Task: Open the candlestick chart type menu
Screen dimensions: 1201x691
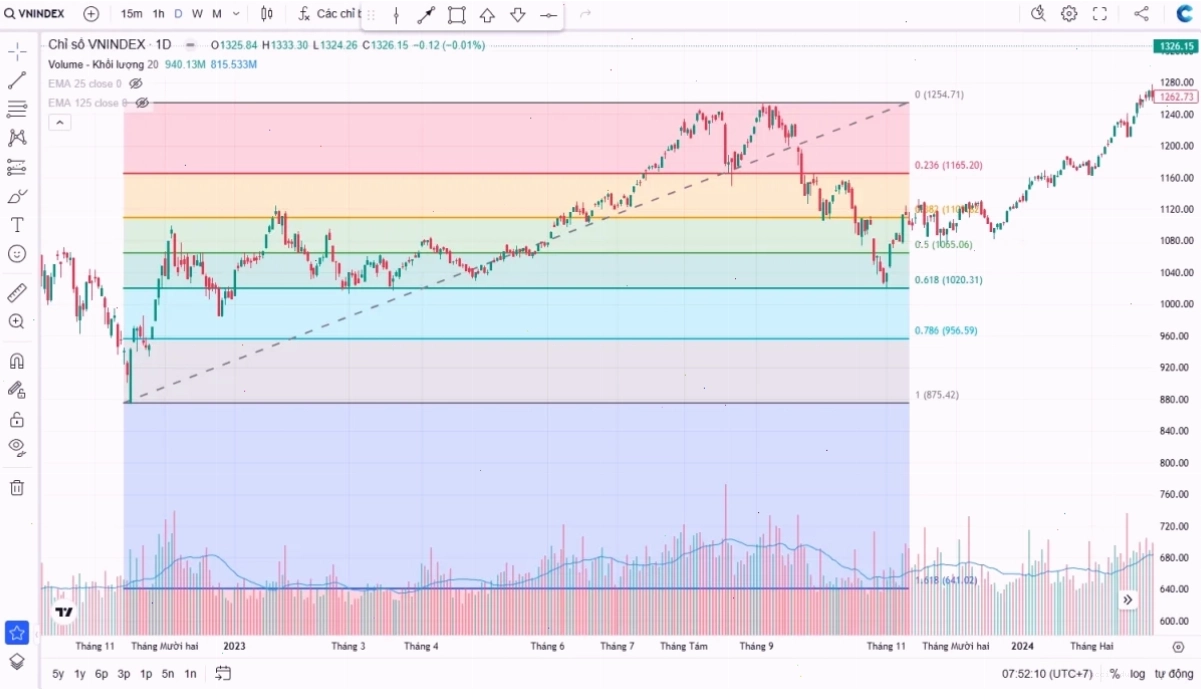Action: pos(267,14)
